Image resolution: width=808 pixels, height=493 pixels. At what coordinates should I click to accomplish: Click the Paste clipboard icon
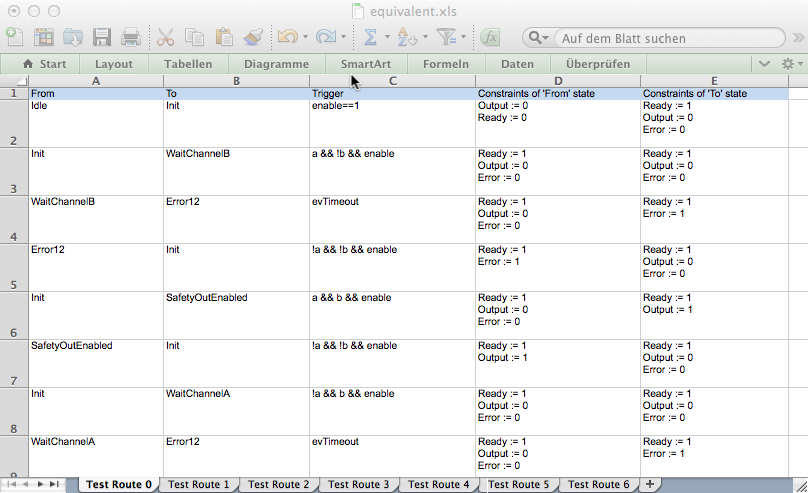[x=224, y=38]
